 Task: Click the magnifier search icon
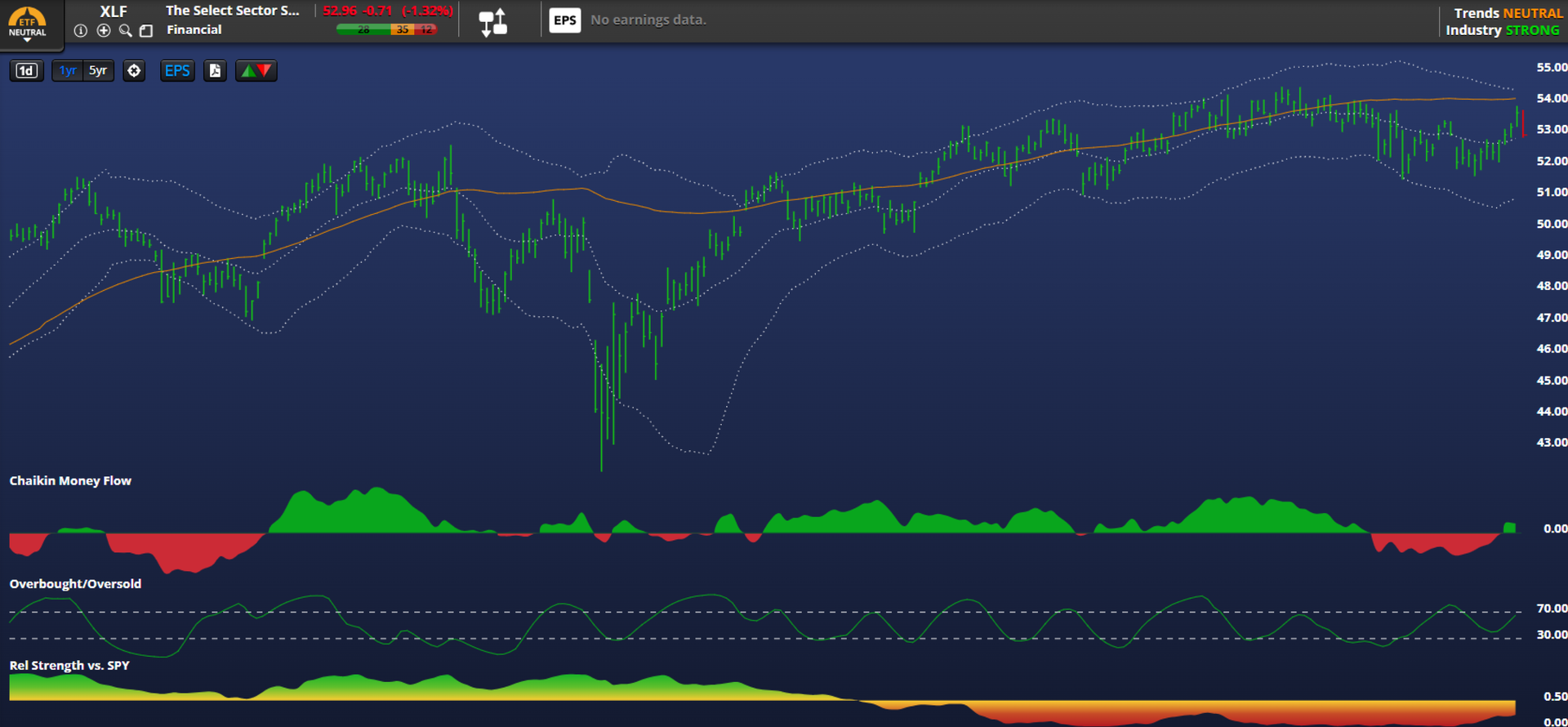[x=125, y=31]
